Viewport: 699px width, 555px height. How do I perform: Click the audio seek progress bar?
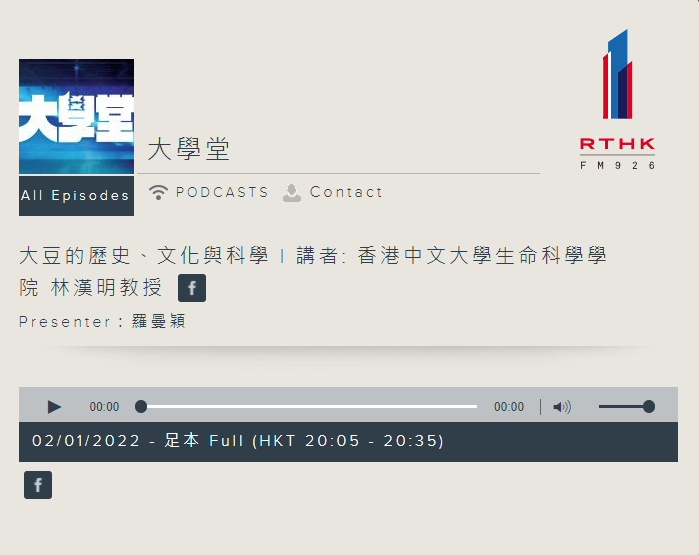click(x=310, y=407)
